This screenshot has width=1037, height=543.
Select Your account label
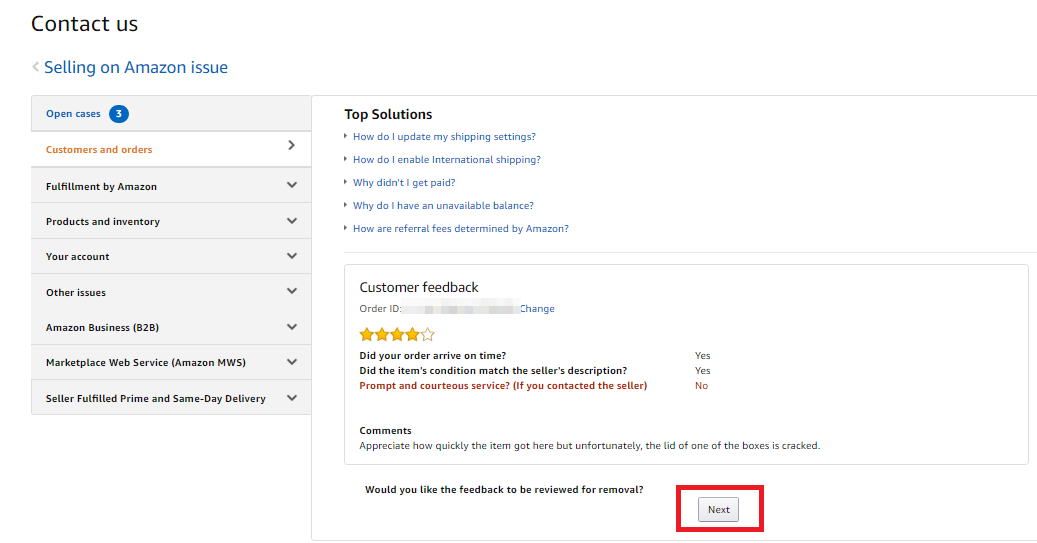[77, 257]
